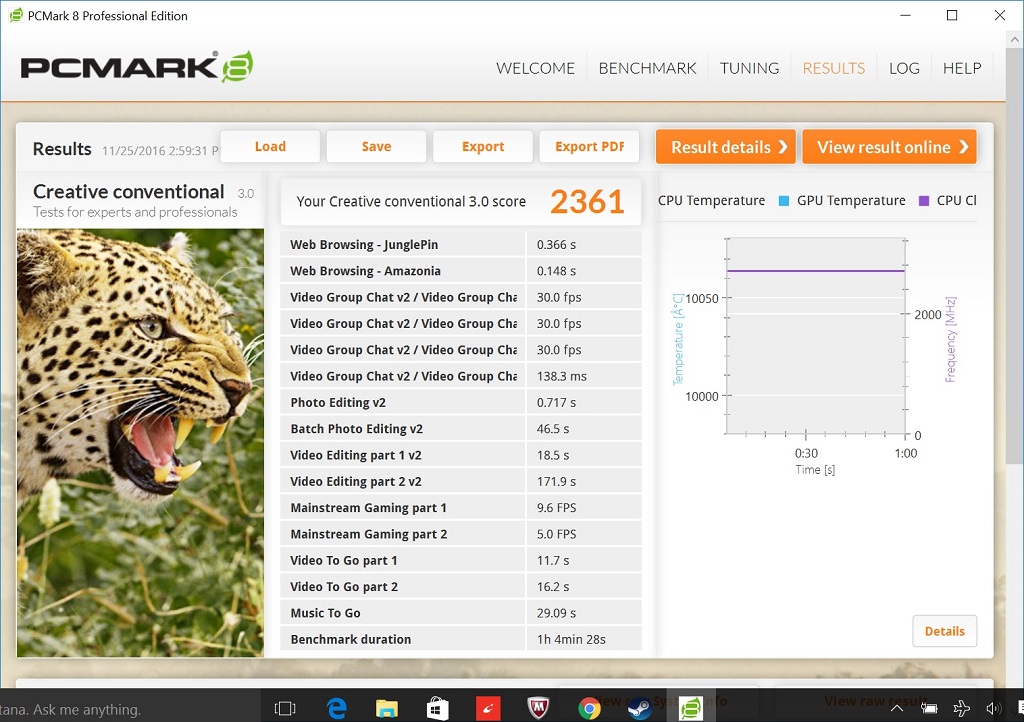
Task: Click the purple frequency line in the chart
Action: click(816, 270)
